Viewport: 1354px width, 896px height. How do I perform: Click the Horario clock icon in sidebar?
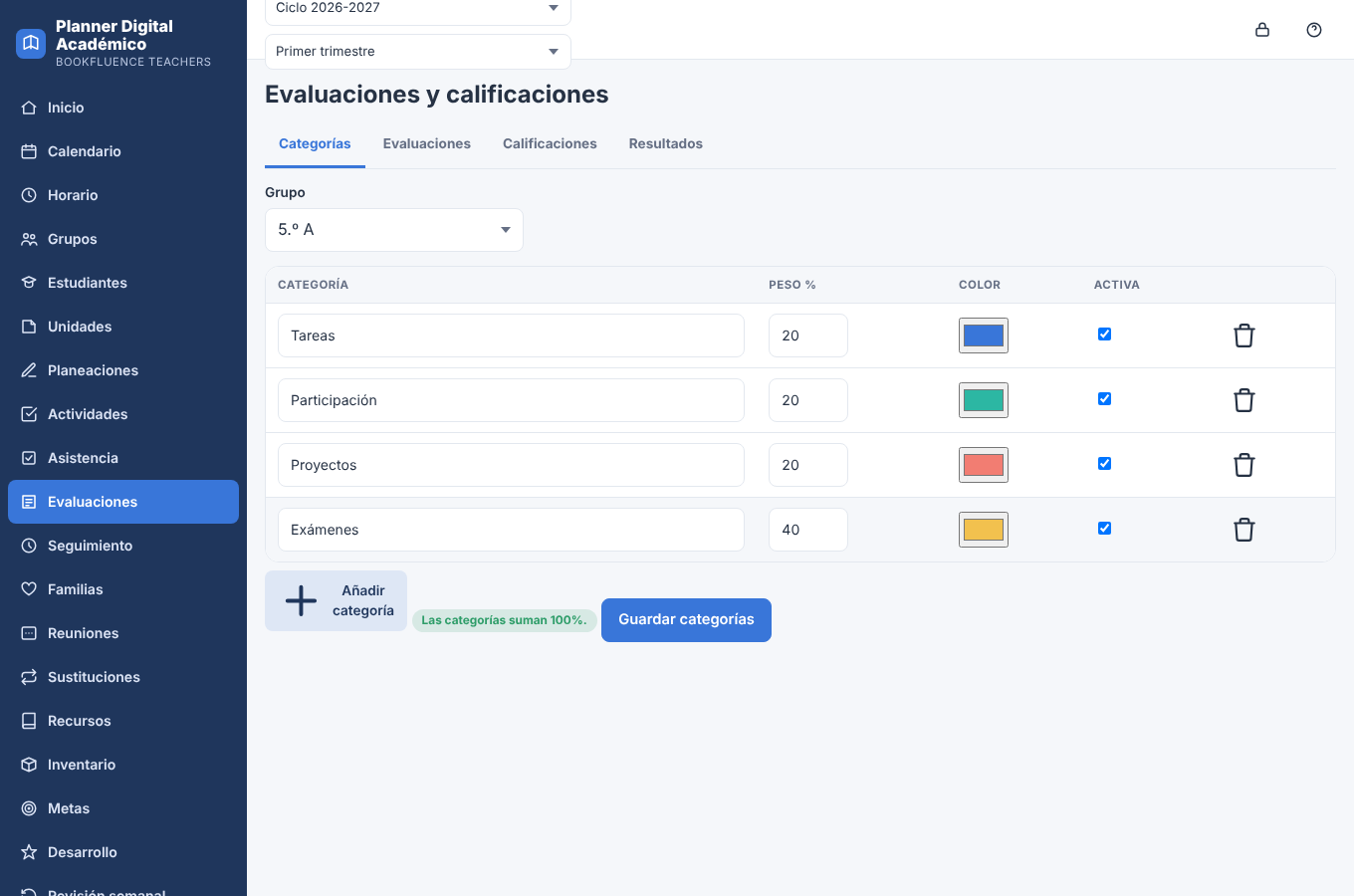pyautogui.click(x=29, y=195)
